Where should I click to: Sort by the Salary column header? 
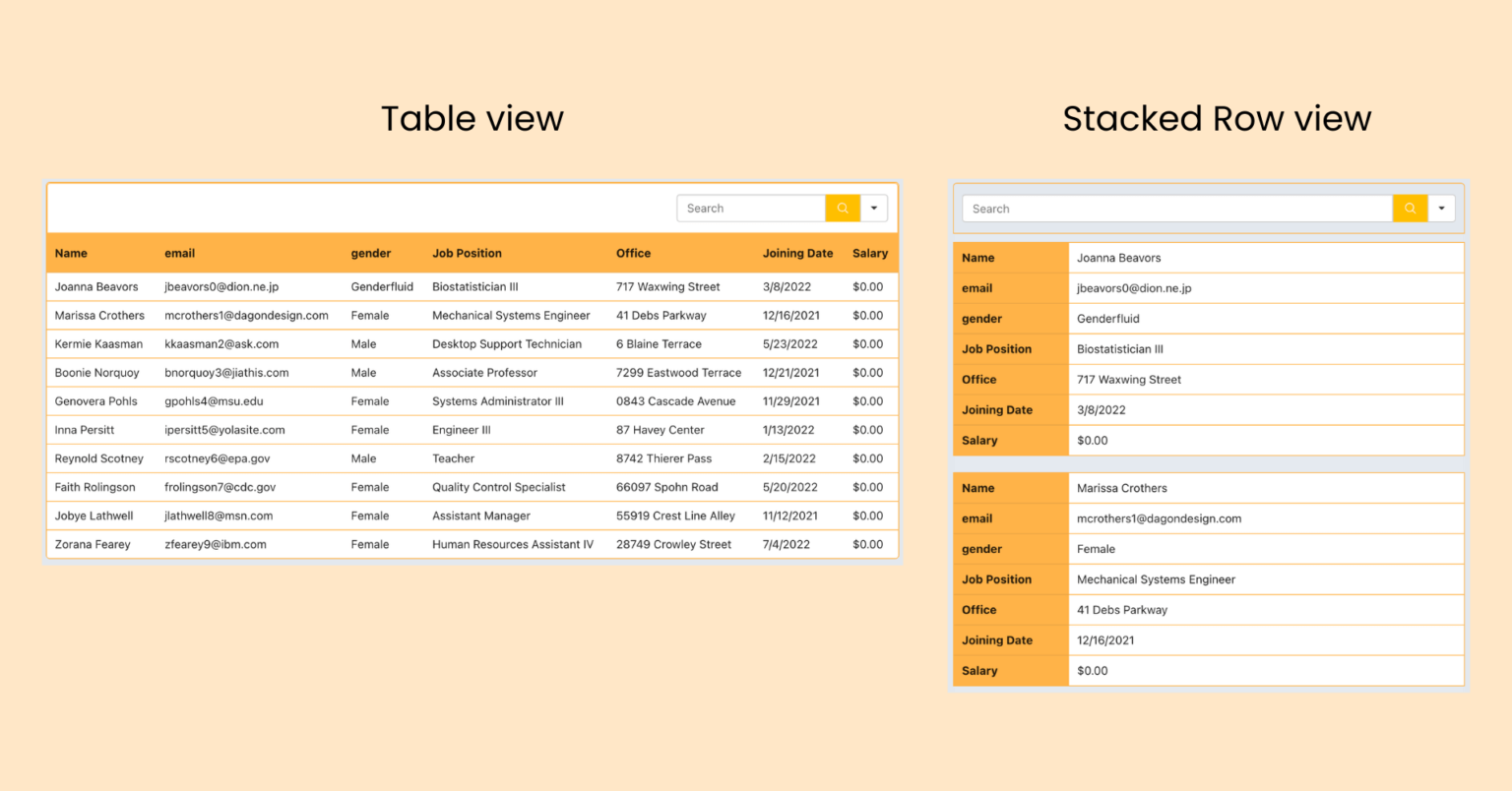click(x=870, y=253)
